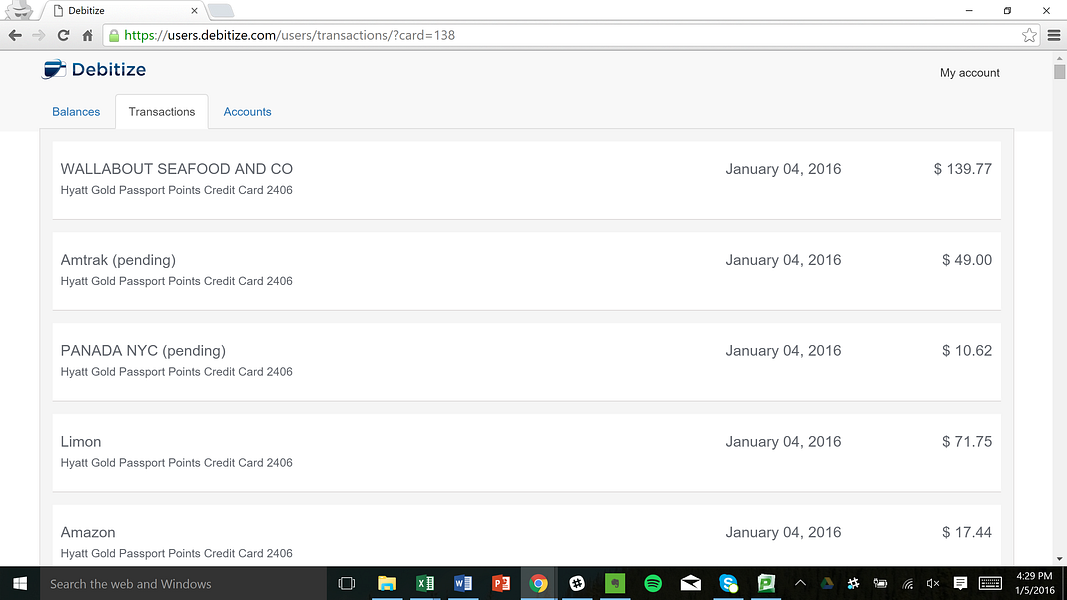Click the $ 10.62 amount
Viewport: 1067px width, 600px height.
coord(967,350)
